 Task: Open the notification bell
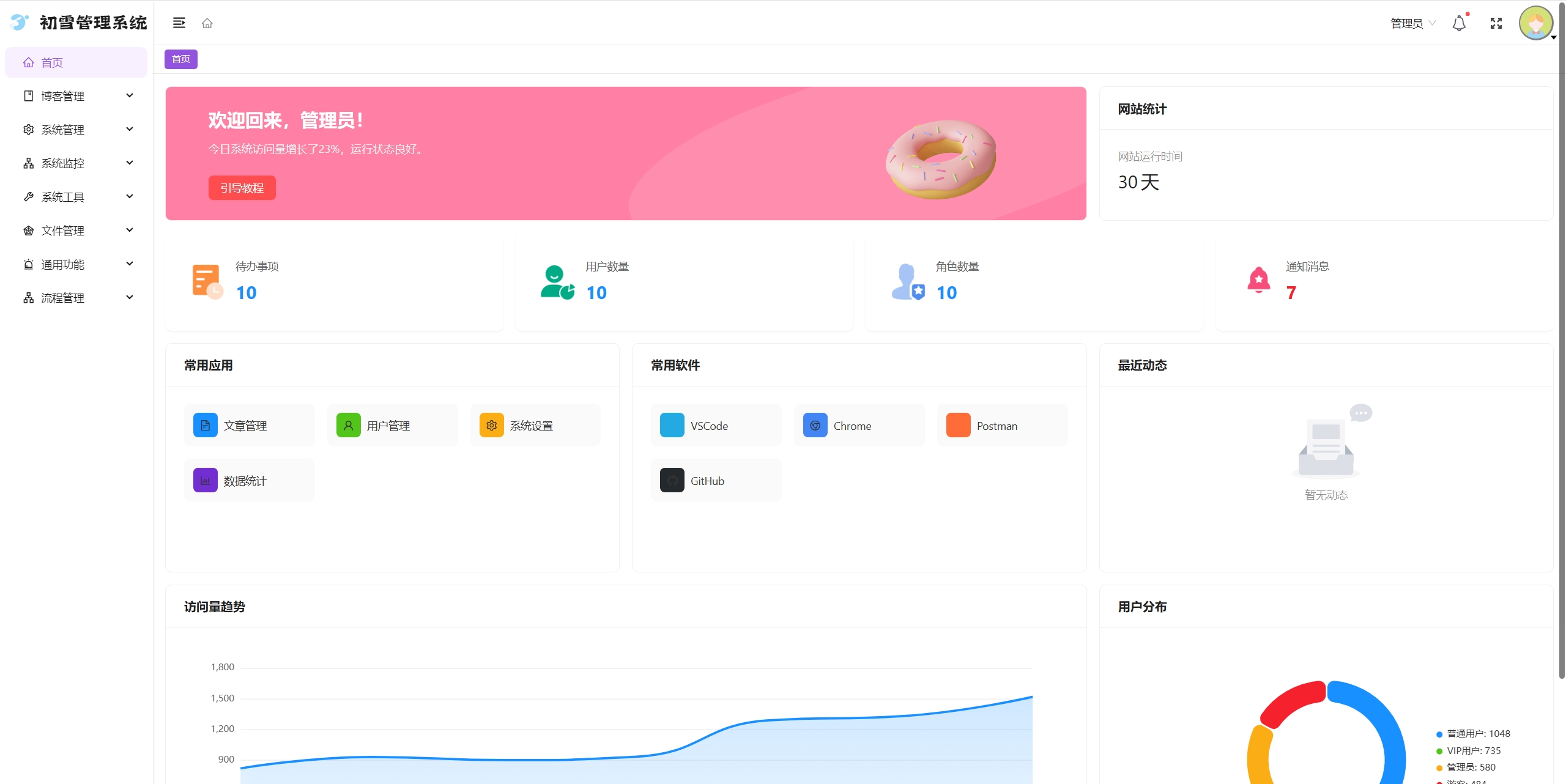click(1459, 23)
